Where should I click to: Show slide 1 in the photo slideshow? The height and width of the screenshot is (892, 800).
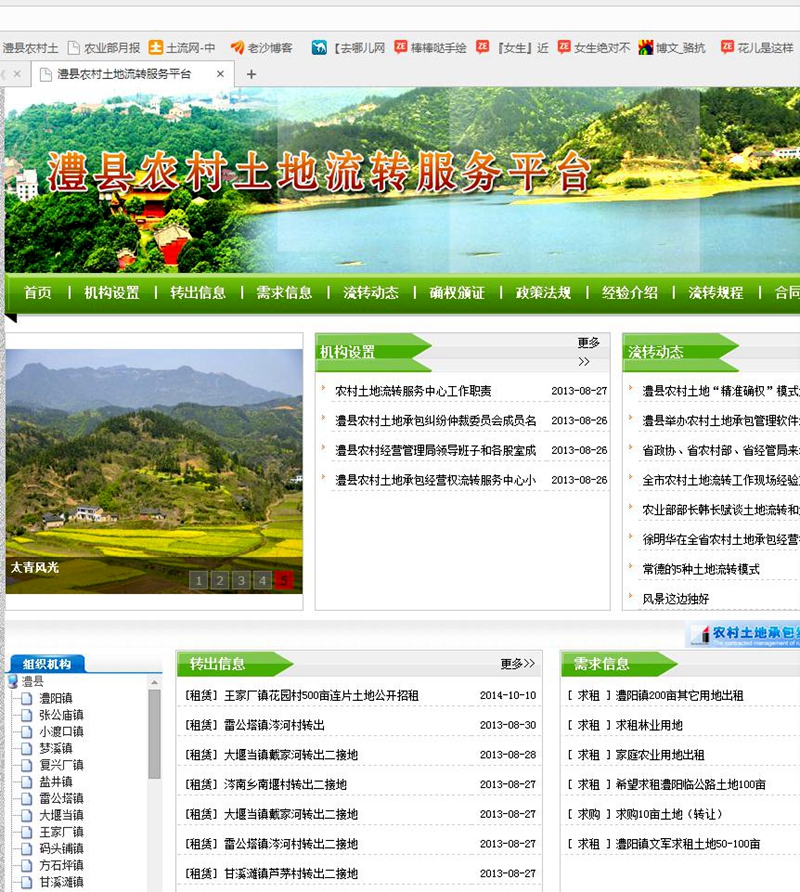(198, 580)
